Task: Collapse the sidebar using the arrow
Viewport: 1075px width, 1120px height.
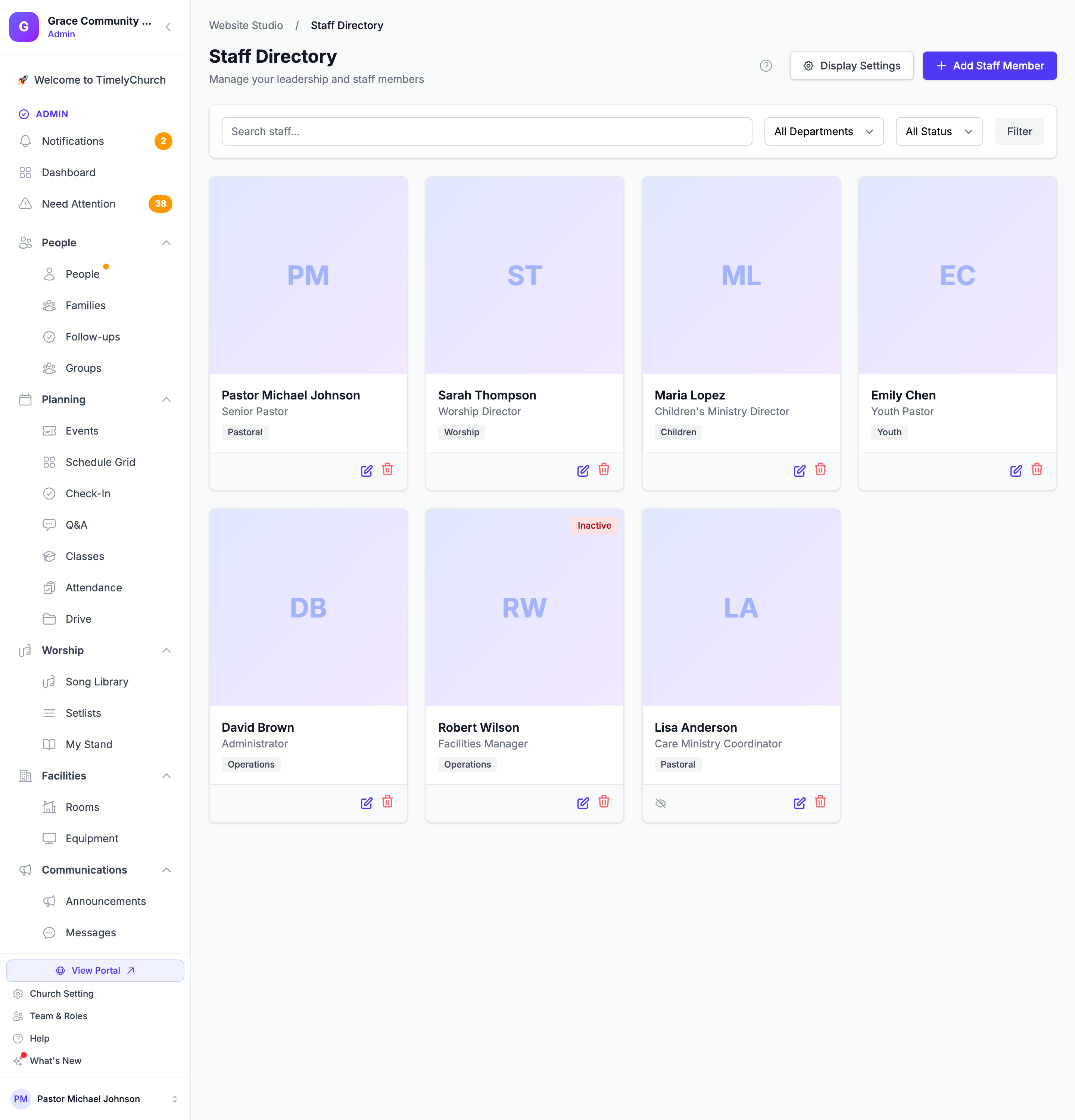Action: coord(168,27)
